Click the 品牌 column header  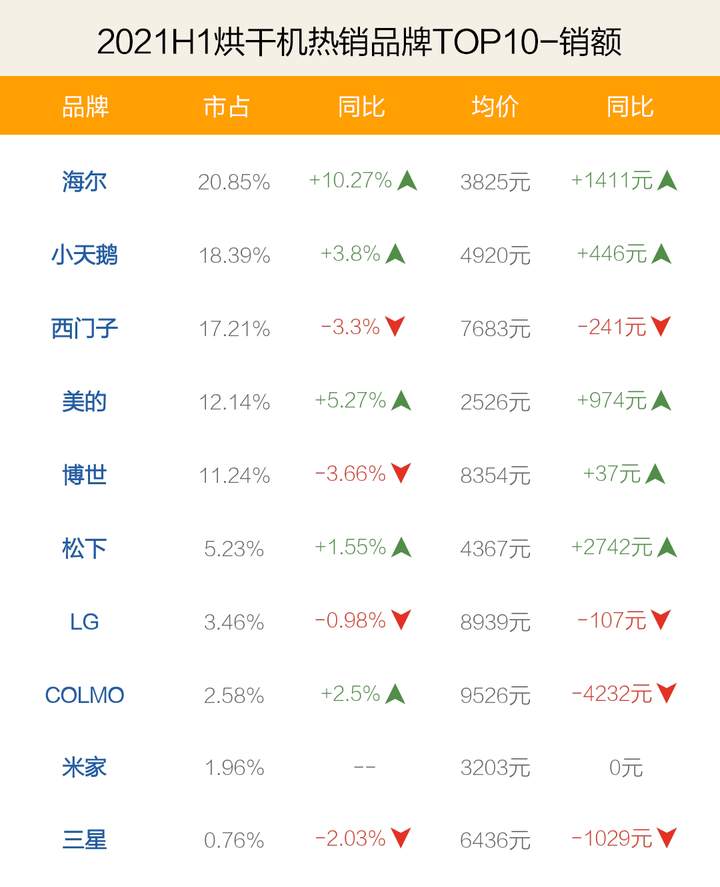click(85, 107)
